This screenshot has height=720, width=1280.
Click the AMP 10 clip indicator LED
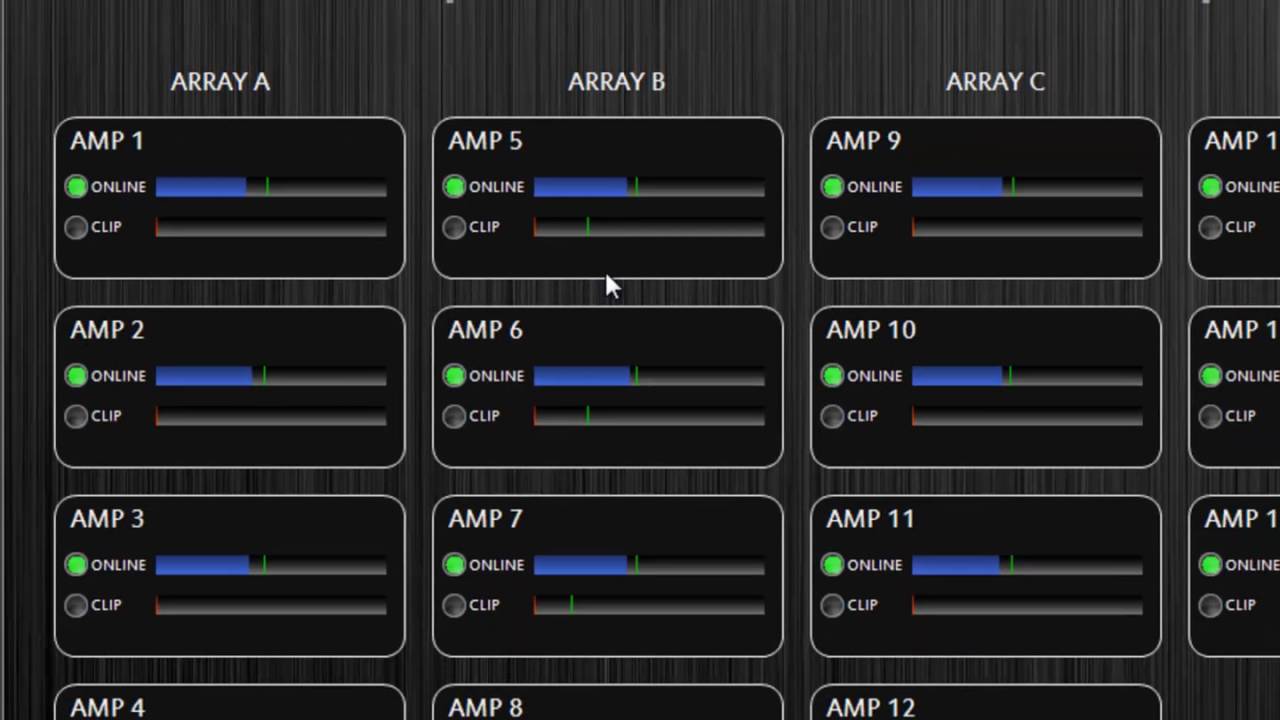click(833, 417)
